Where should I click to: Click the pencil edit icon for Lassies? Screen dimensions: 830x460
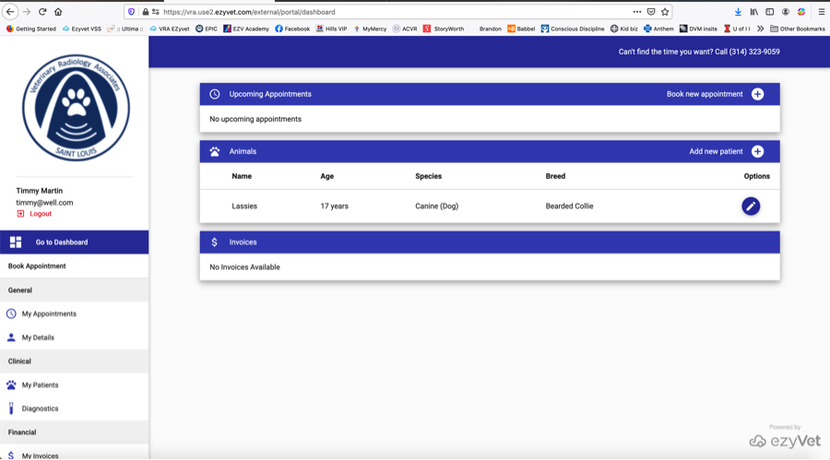pos(750,206)
